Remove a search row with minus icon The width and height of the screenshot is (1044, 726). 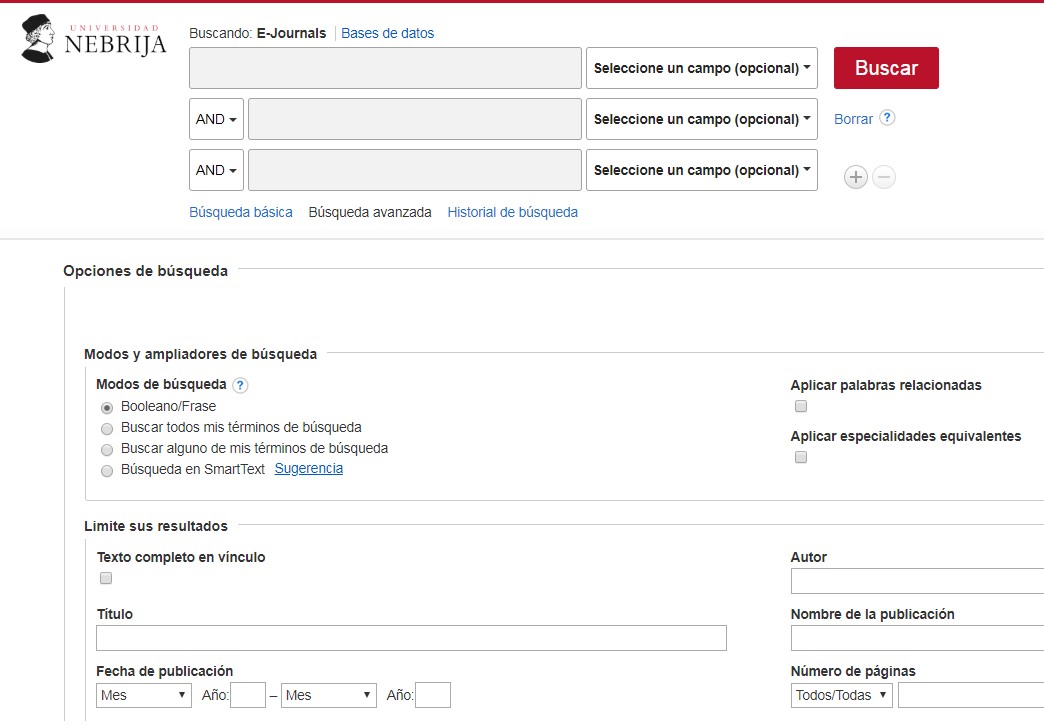884,178
